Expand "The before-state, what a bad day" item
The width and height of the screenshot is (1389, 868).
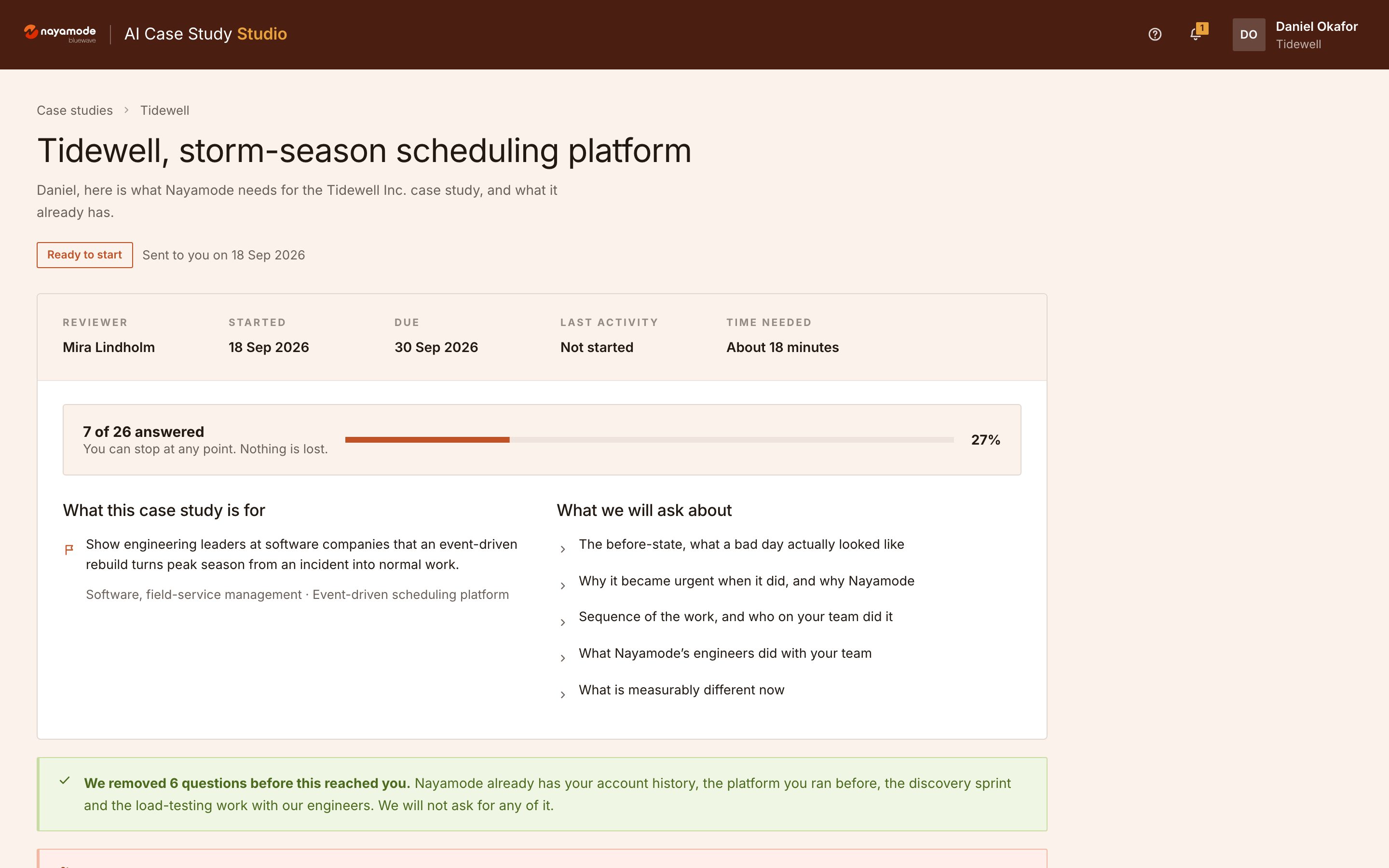[x=731, y=544]
